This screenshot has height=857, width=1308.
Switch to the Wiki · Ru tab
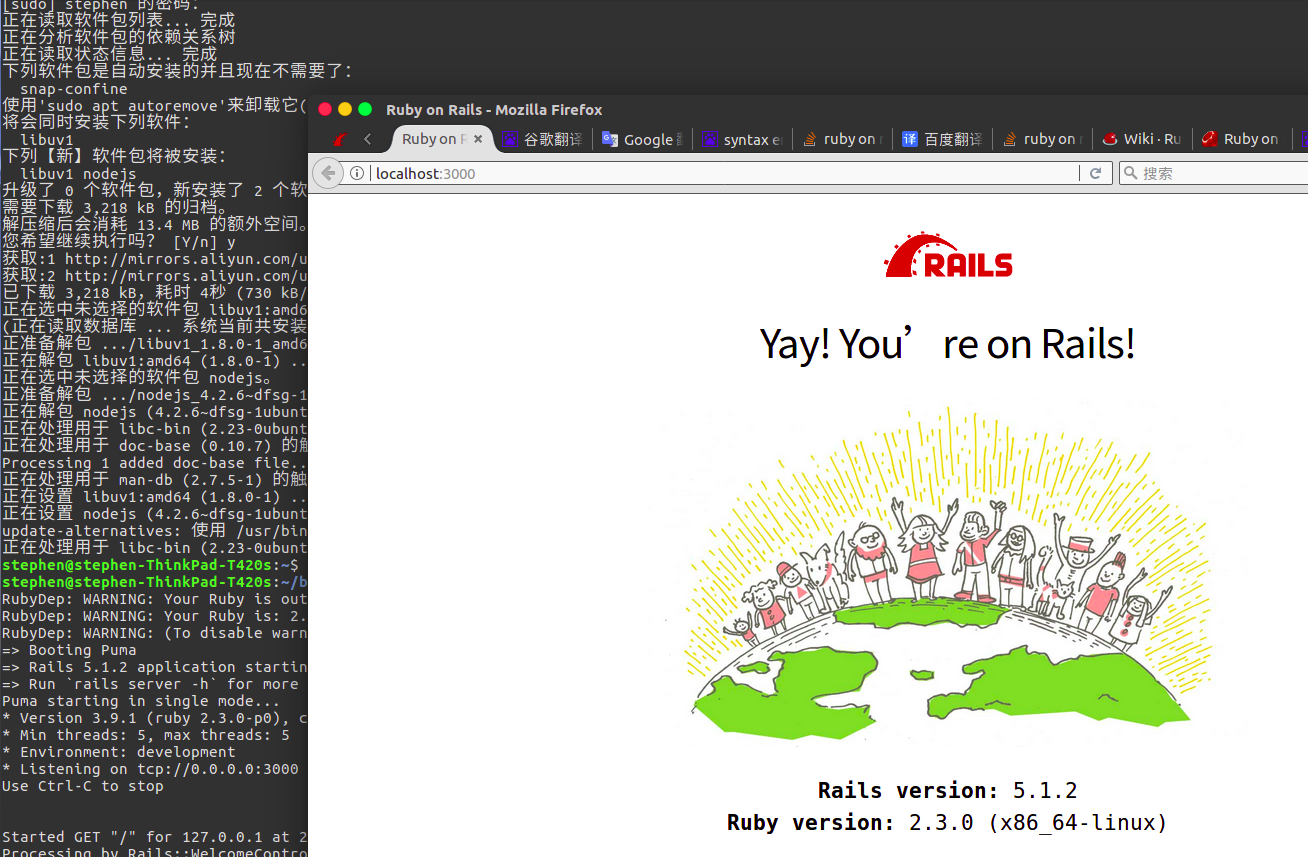(x=1142, y=139)
